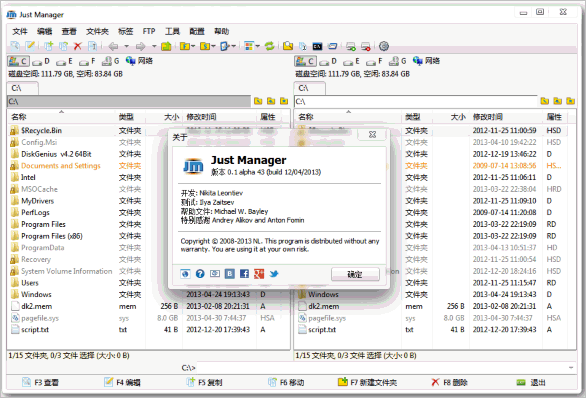Click the file properties icon beside search
The image size is (586, 398).
click(x=303, y=46)
